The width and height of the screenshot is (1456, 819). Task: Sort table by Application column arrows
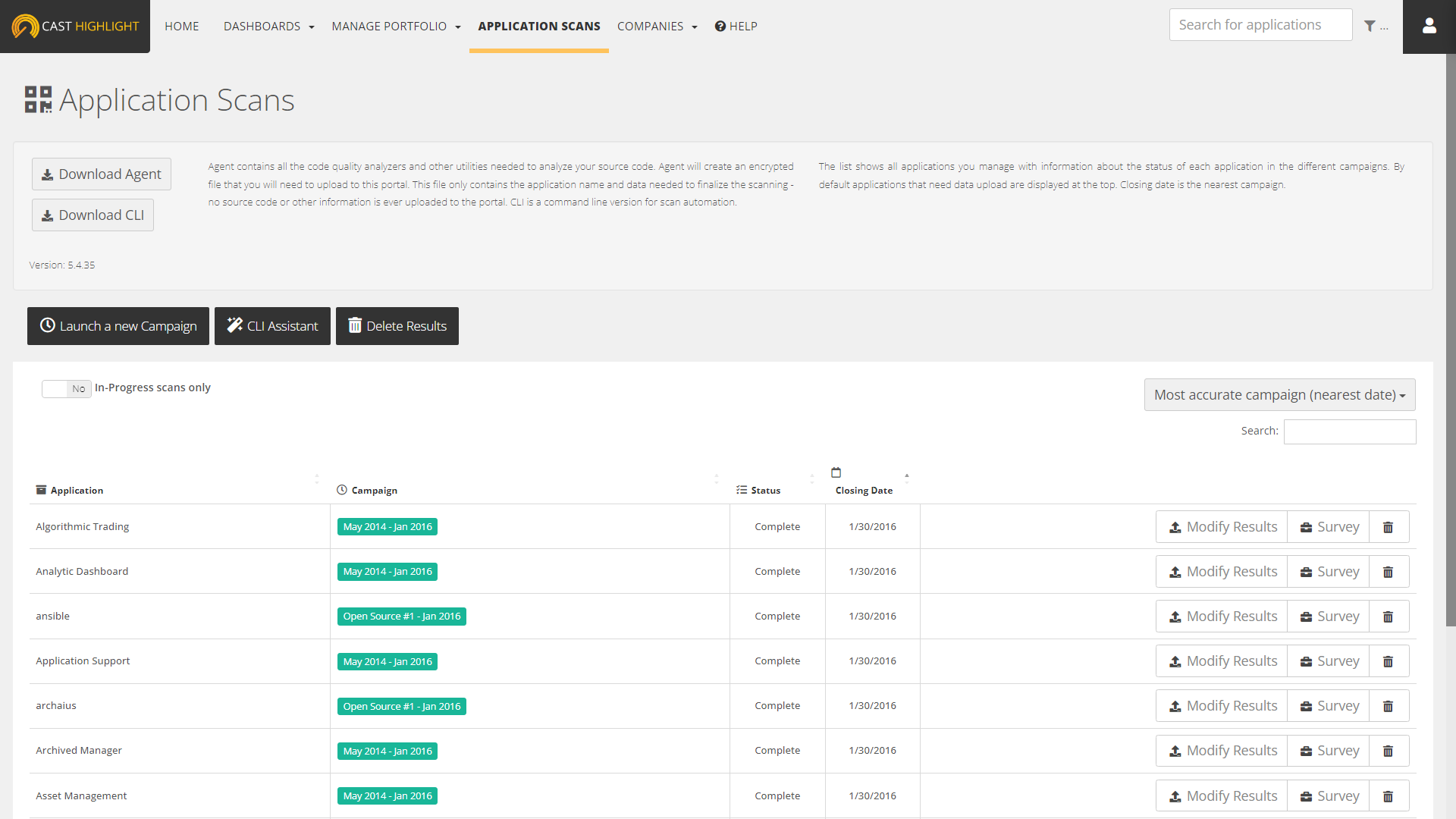click(x=317, y=479)
